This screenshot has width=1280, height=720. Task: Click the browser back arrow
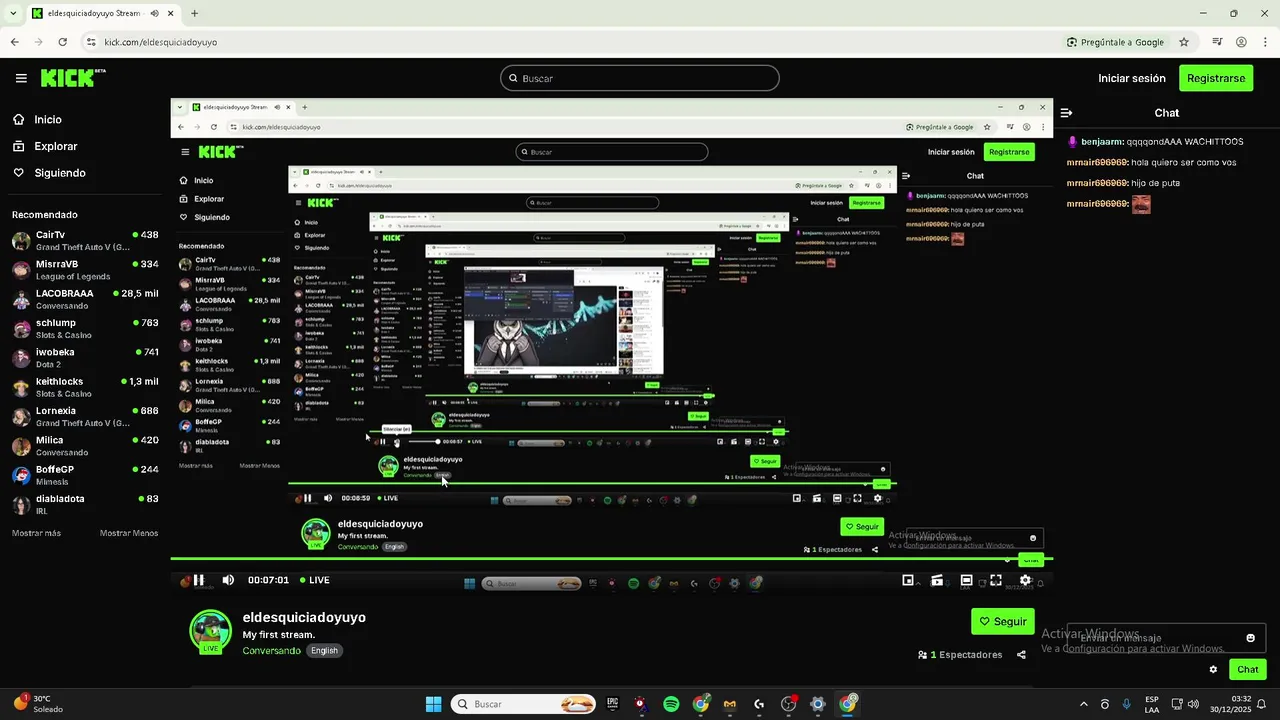(14, 42)
